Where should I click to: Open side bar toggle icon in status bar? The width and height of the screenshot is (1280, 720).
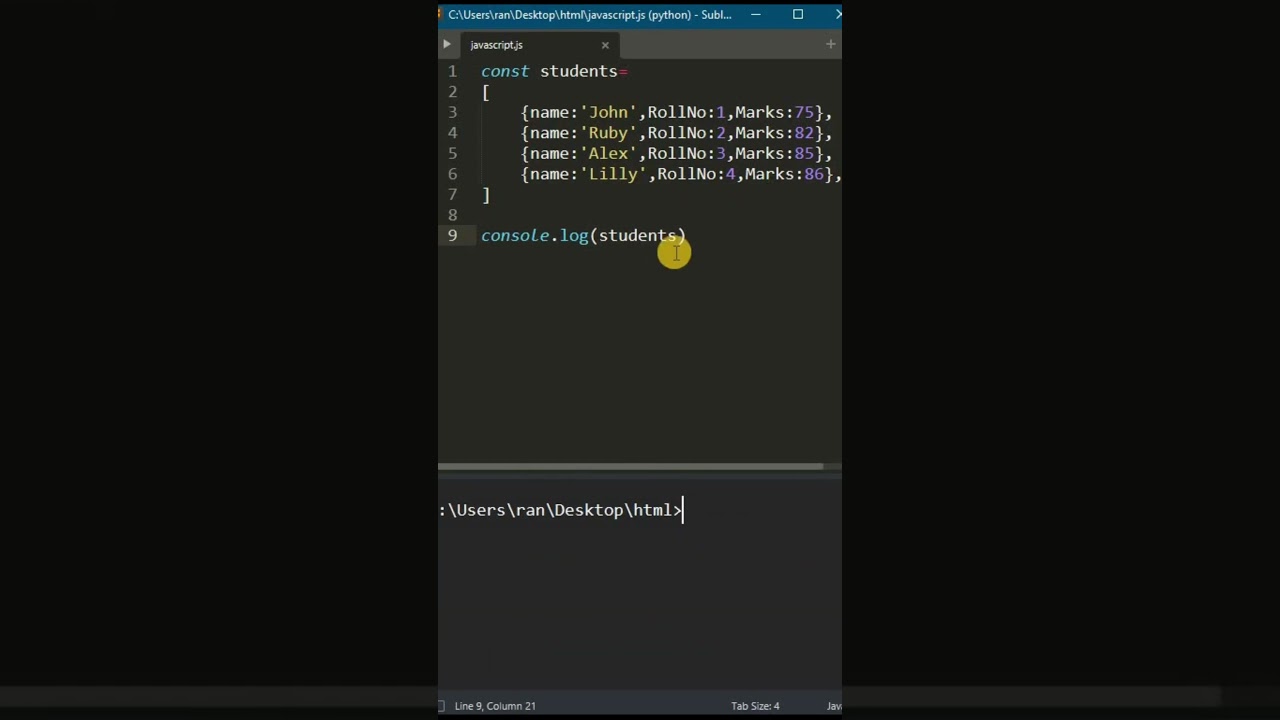tap(441, 706)
